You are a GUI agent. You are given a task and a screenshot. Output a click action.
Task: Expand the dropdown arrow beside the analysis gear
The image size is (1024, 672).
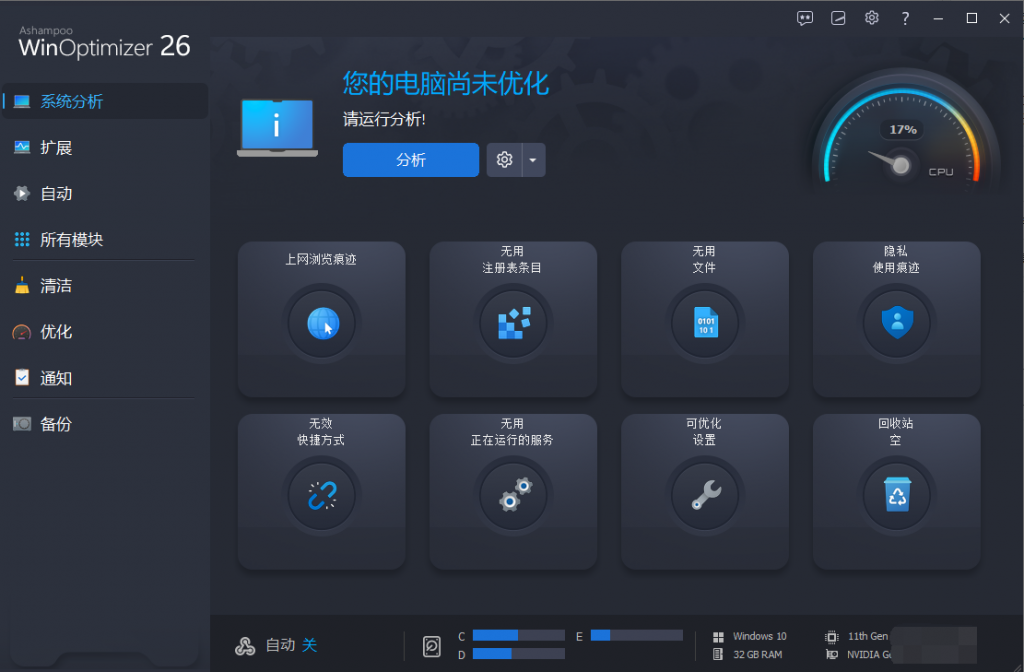[532, 160]
